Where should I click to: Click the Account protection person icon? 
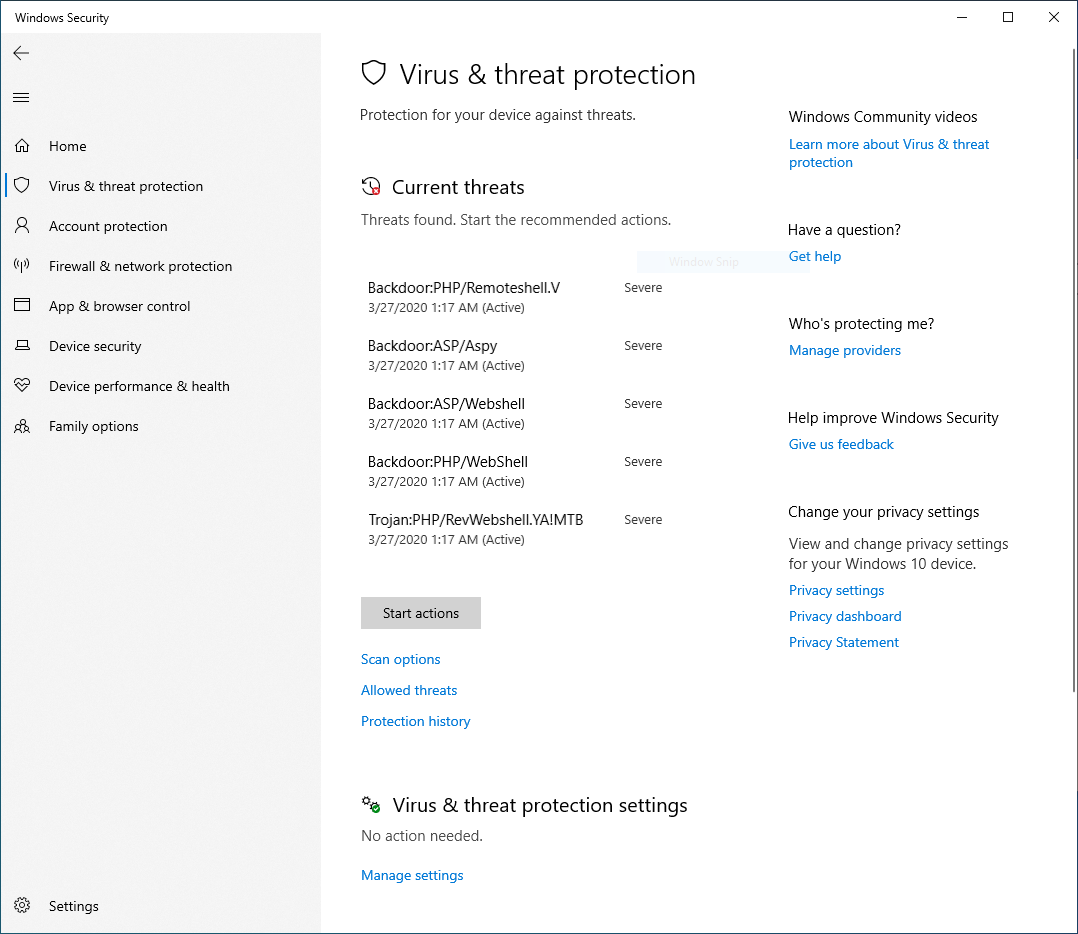pyautogui.click(x=22, y=226)
